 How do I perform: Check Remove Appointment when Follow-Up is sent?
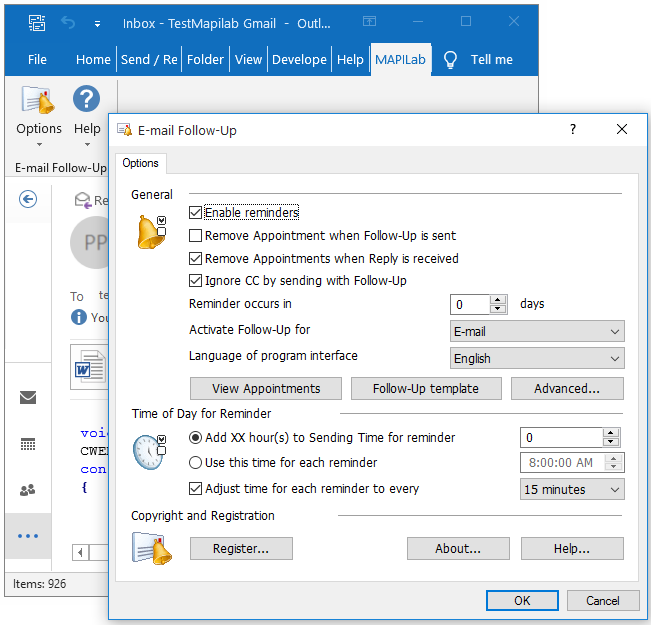[195, 235]
